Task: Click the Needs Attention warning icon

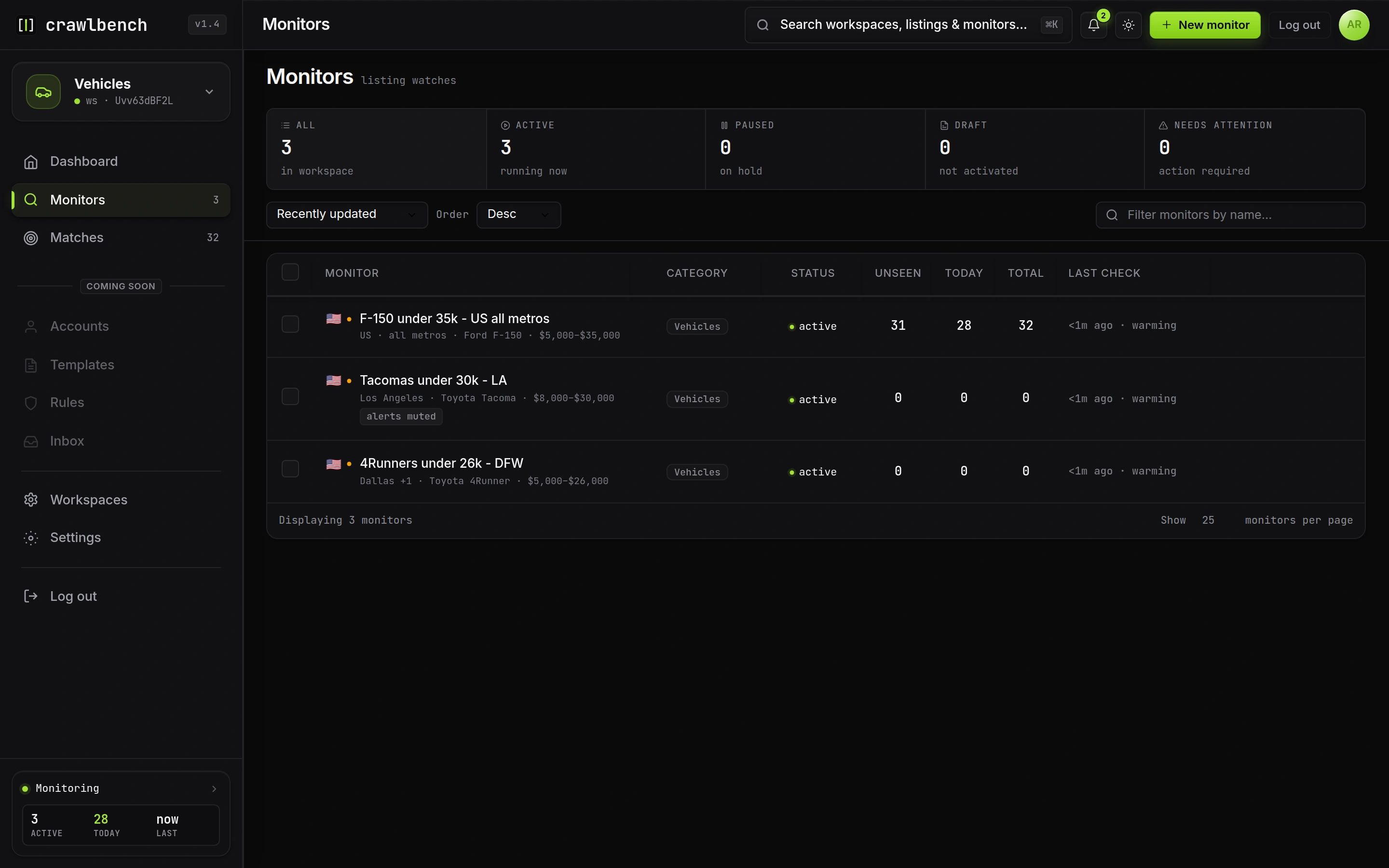Action: pos(1163,125)
